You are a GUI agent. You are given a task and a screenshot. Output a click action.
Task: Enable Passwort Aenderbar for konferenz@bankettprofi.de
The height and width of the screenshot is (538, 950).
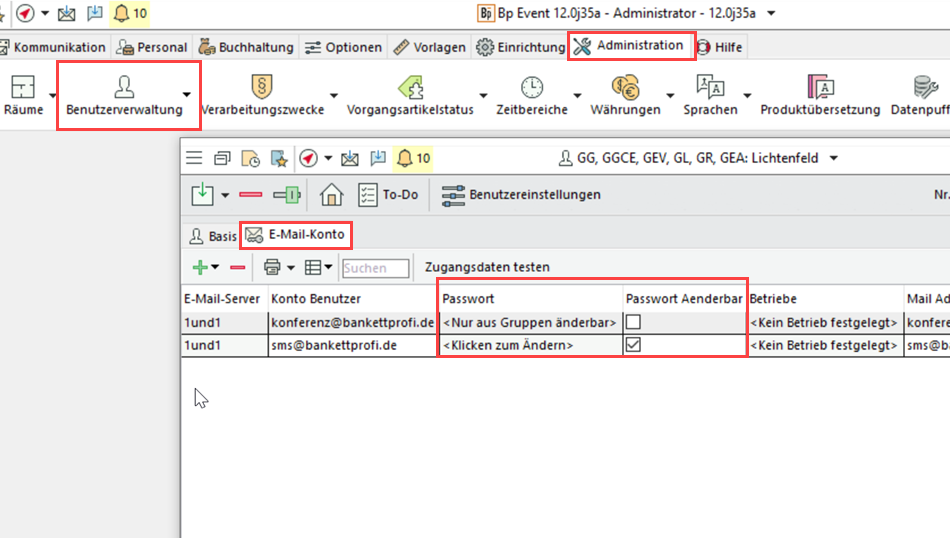point(633,322)
